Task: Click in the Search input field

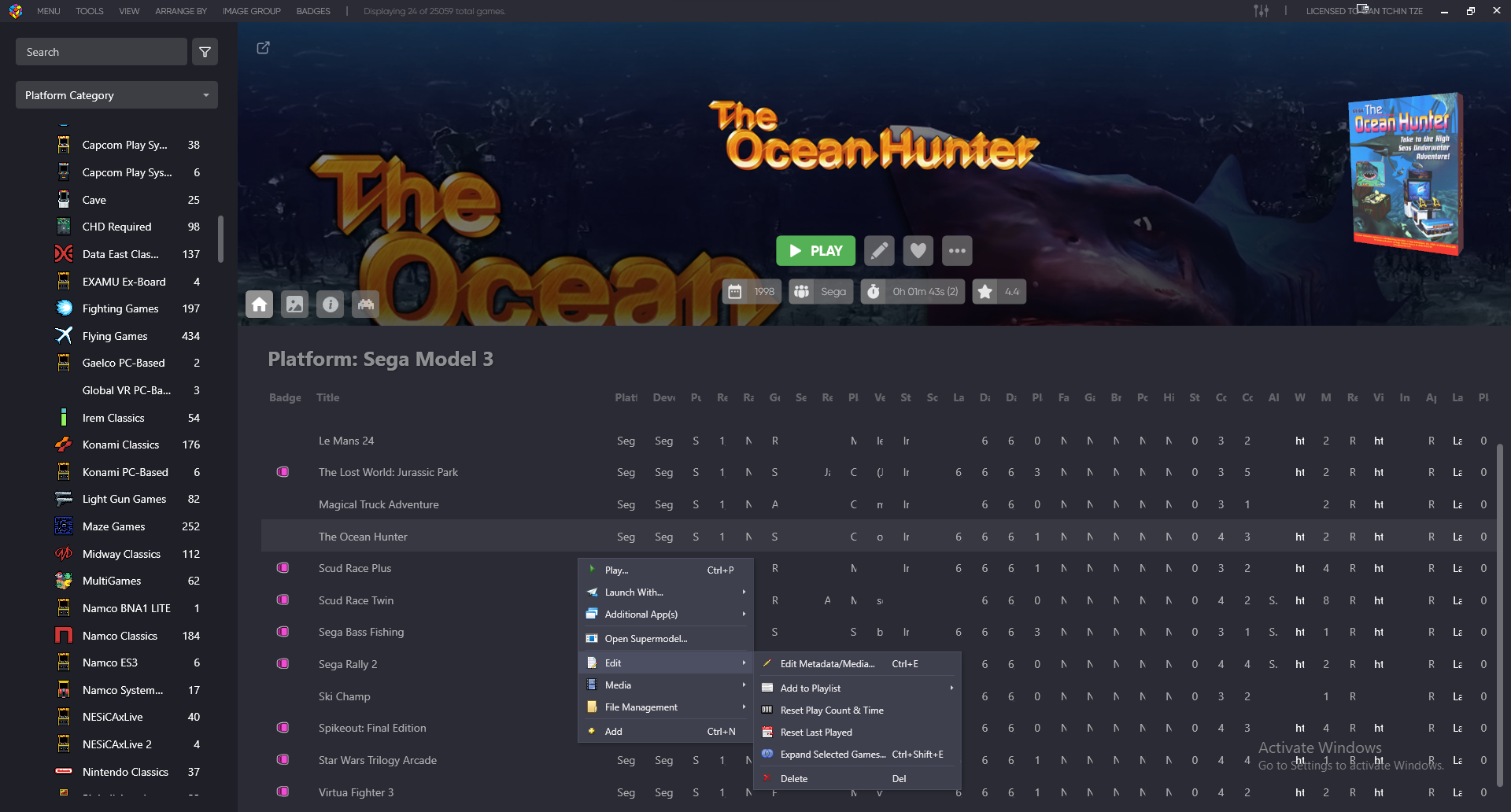Action: point(102,52)
